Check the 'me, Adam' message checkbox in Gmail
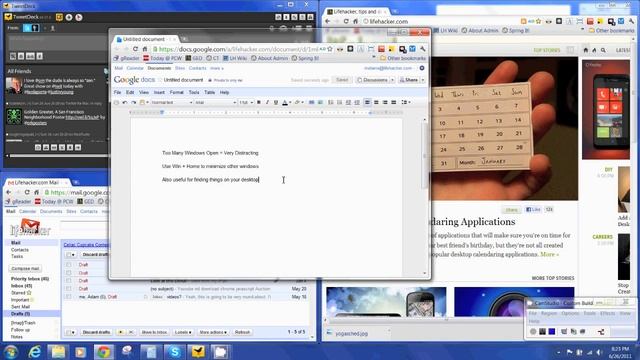 point(69,297)
